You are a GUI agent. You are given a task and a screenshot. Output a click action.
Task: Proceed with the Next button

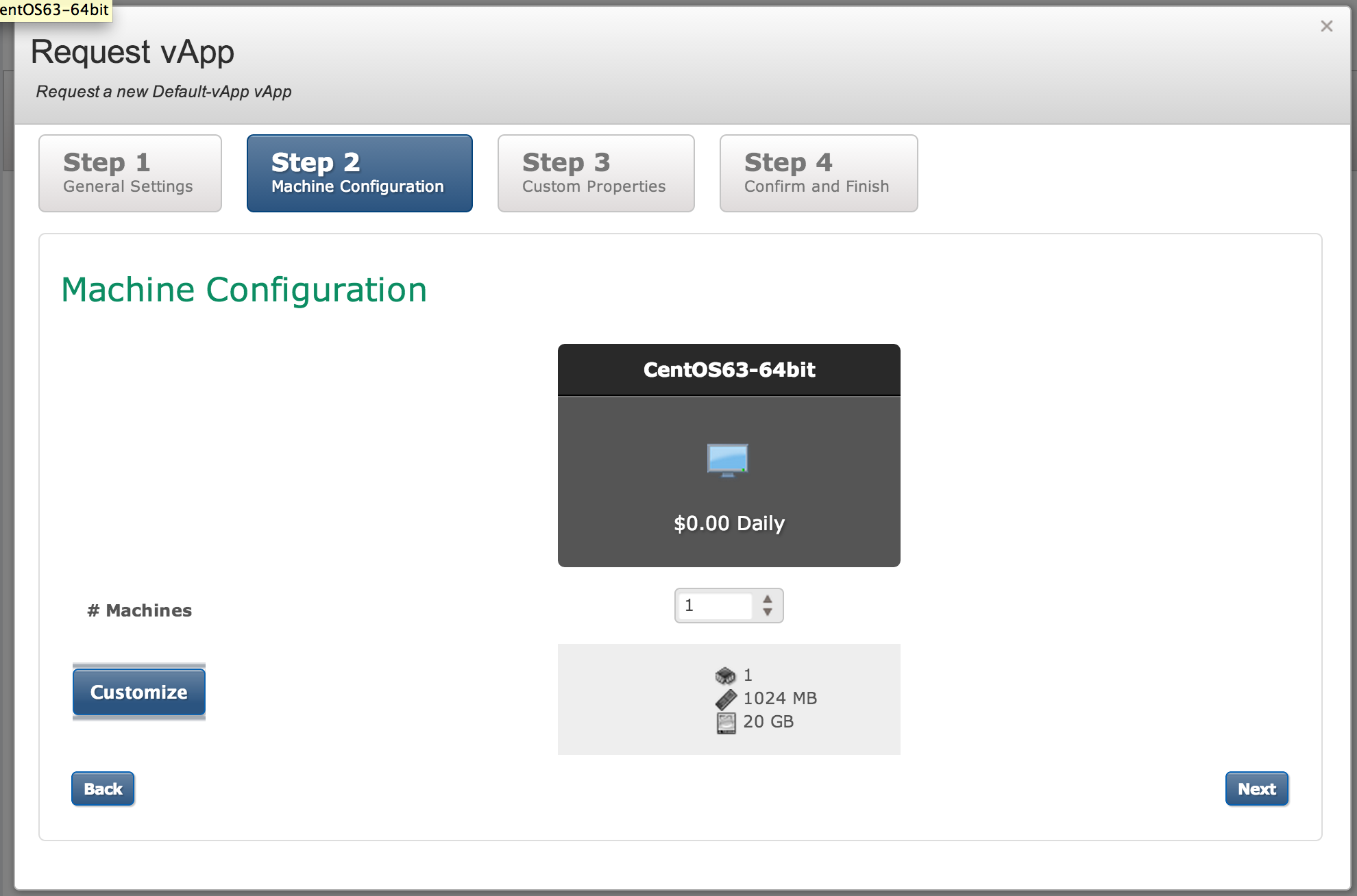1256,789
